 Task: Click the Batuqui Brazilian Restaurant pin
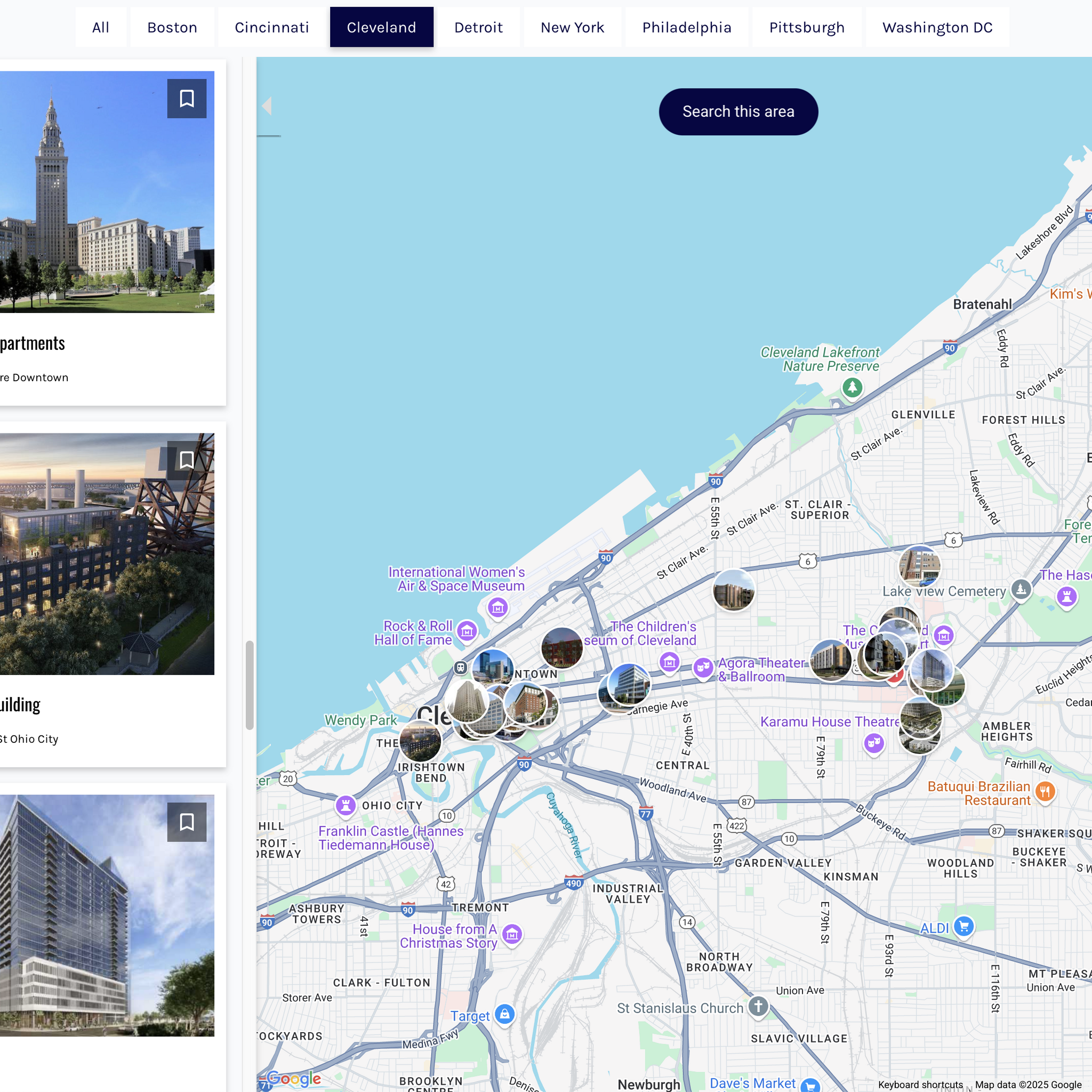1045,792
